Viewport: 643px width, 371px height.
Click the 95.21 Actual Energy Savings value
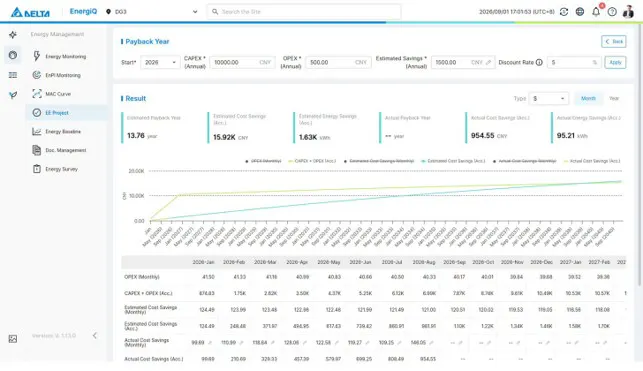[566, 136]
